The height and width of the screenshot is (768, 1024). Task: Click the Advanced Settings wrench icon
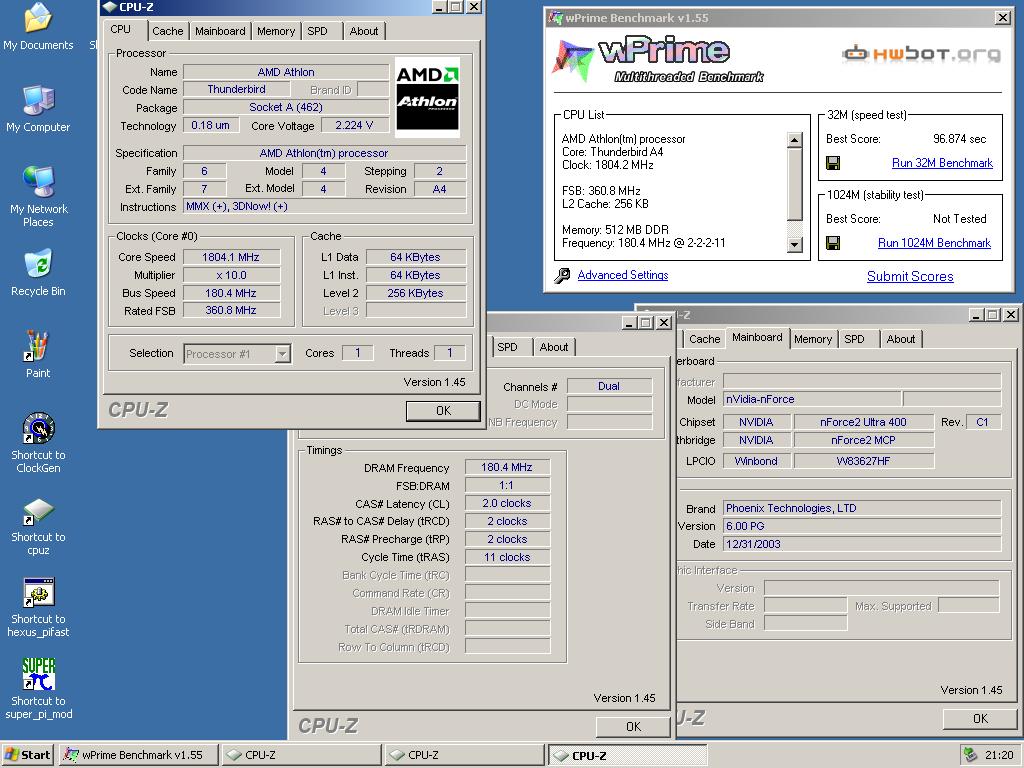[x=562, y=276]
